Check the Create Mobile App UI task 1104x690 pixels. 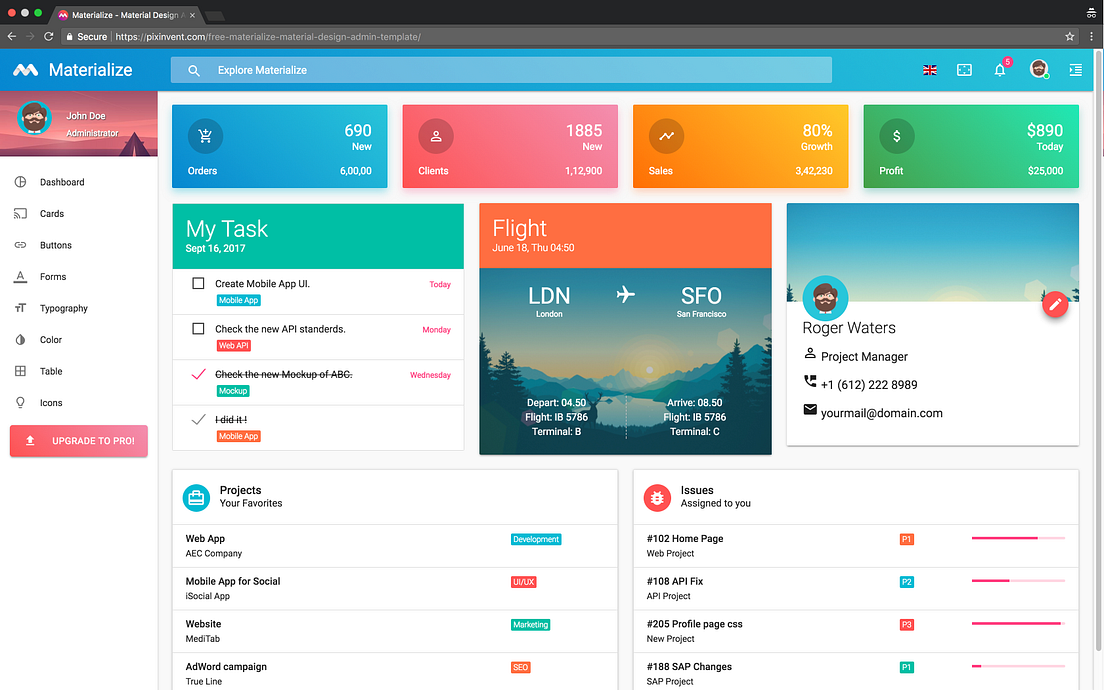198,283
